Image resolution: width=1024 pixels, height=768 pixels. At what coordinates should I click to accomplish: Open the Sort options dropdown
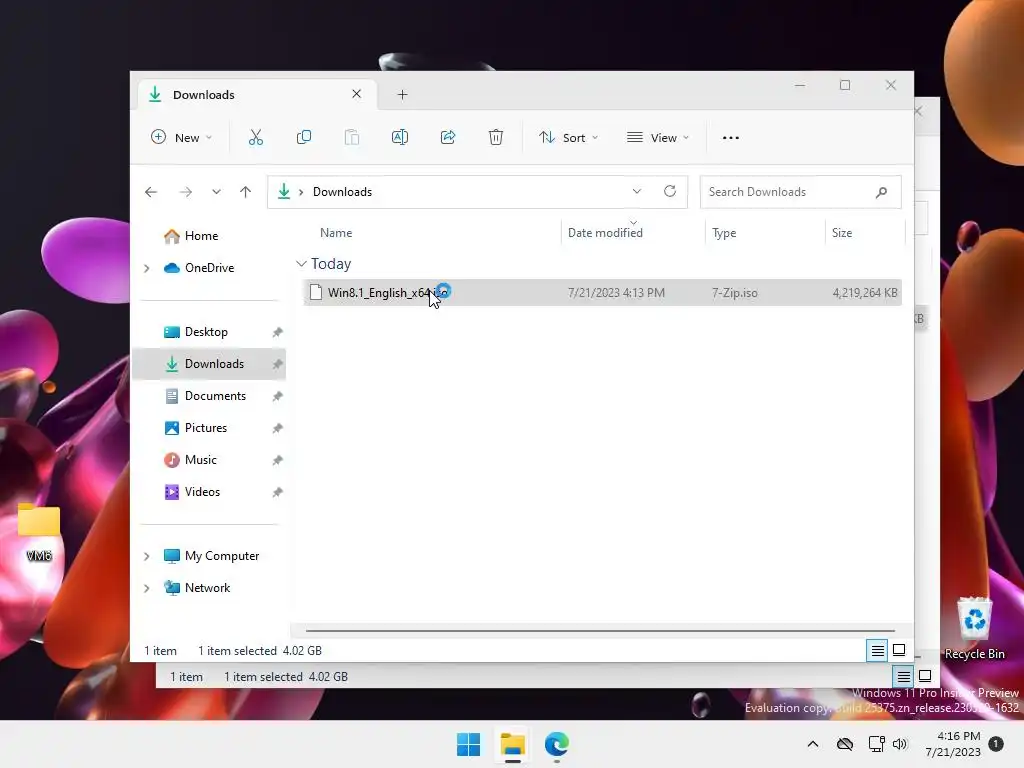pos(568,138)
